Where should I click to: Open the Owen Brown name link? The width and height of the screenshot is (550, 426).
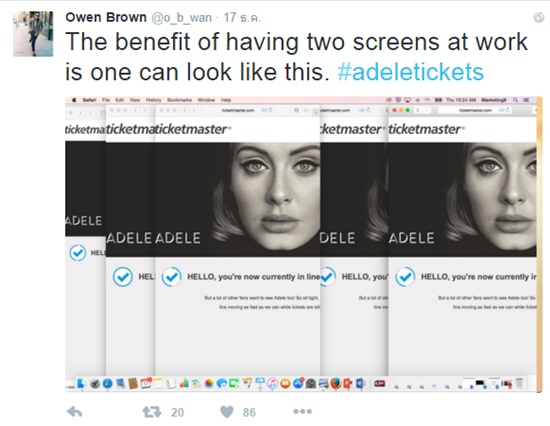[106, 17]
